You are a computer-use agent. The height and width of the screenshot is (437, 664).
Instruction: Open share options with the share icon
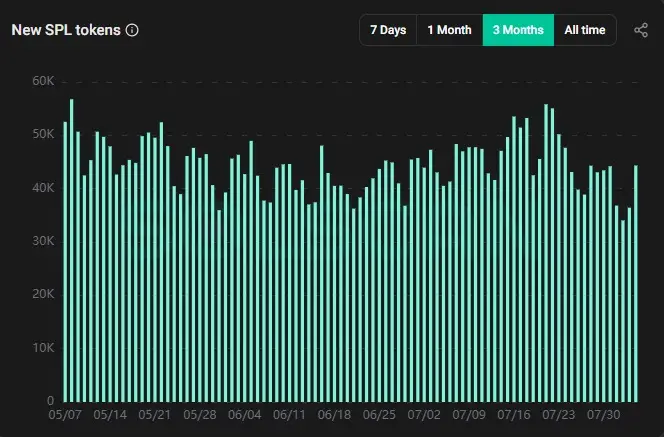641,30
